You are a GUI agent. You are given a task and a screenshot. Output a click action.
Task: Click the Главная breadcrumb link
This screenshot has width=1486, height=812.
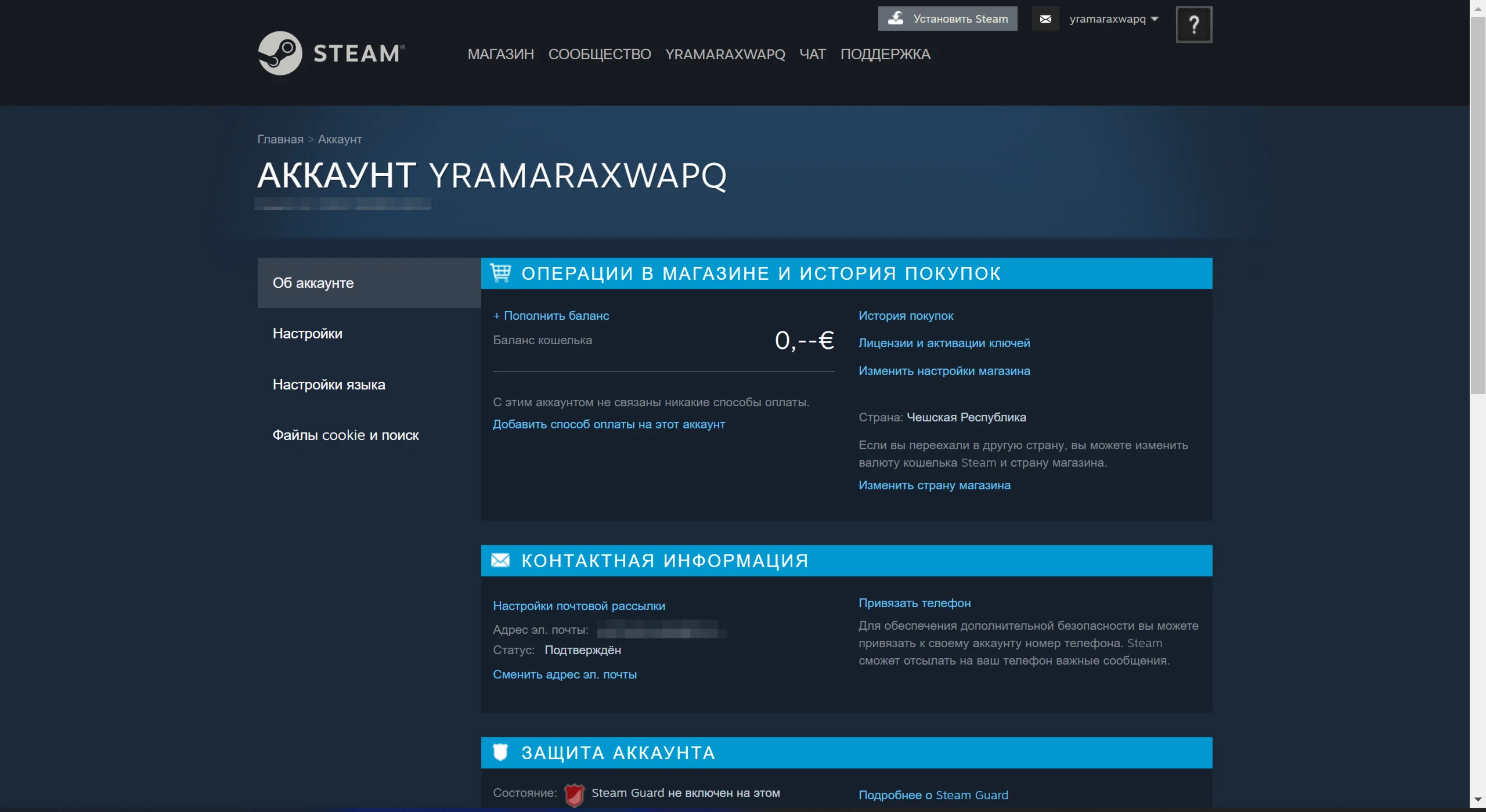coord(280,139)
